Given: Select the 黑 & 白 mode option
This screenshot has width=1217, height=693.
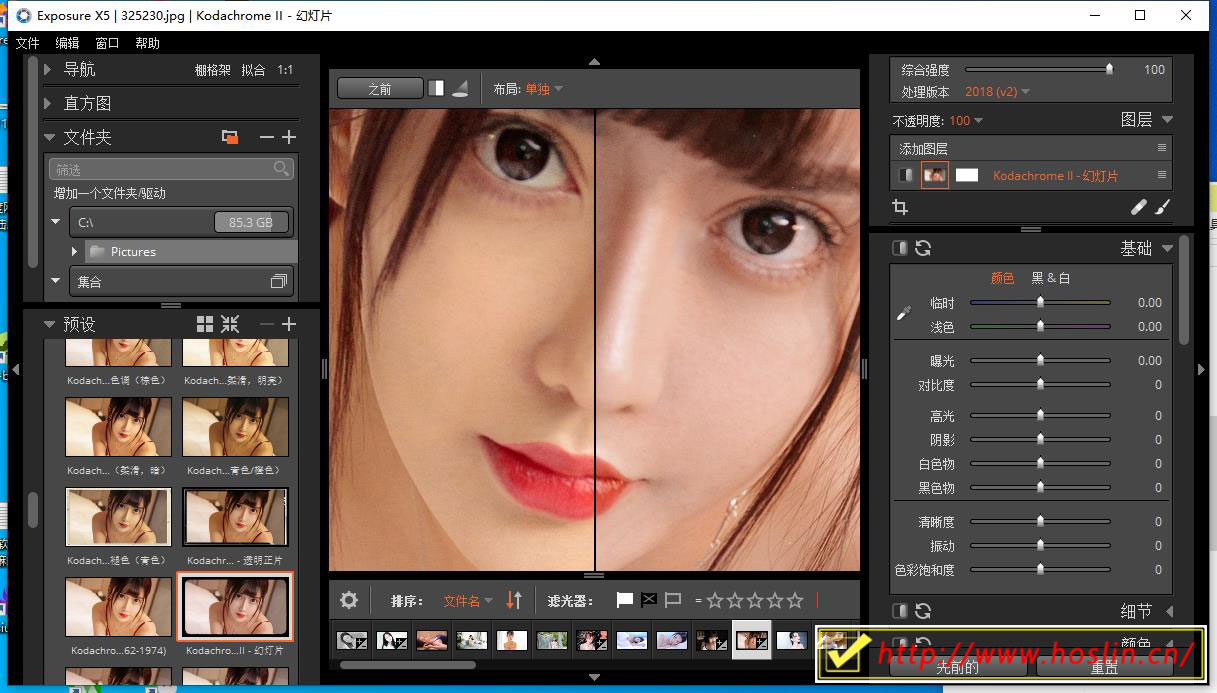Looking at the screenshot, I should pyautogui.click(x=1051, y=278).
